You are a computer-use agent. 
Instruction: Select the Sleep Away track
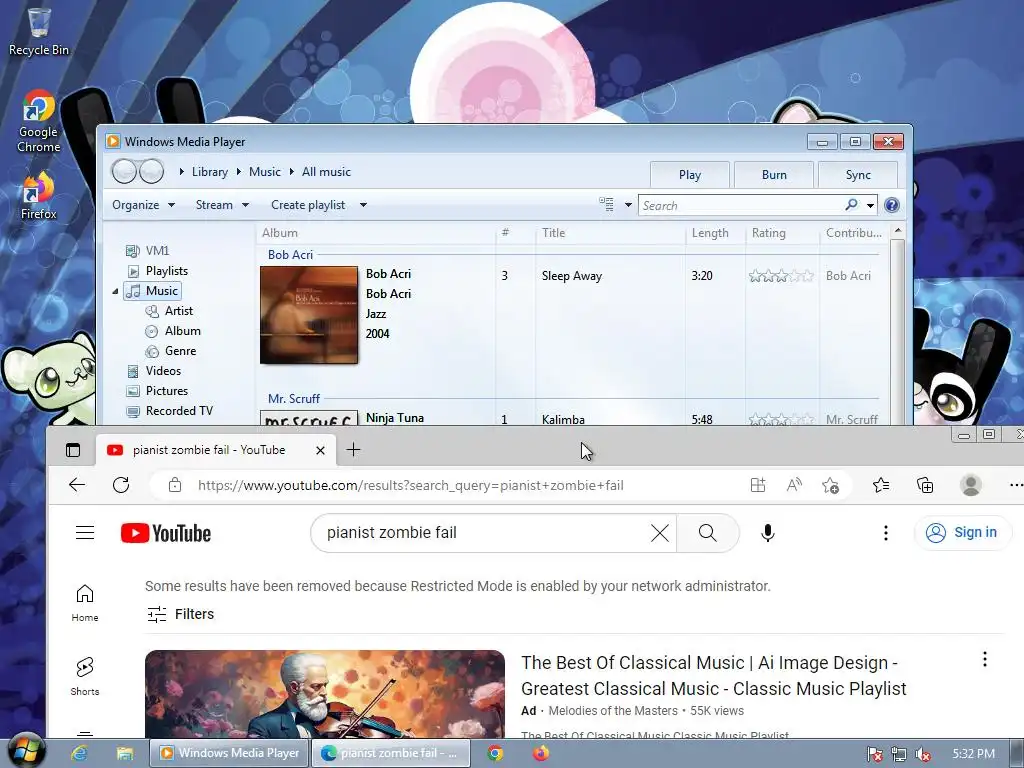[572, 276]
